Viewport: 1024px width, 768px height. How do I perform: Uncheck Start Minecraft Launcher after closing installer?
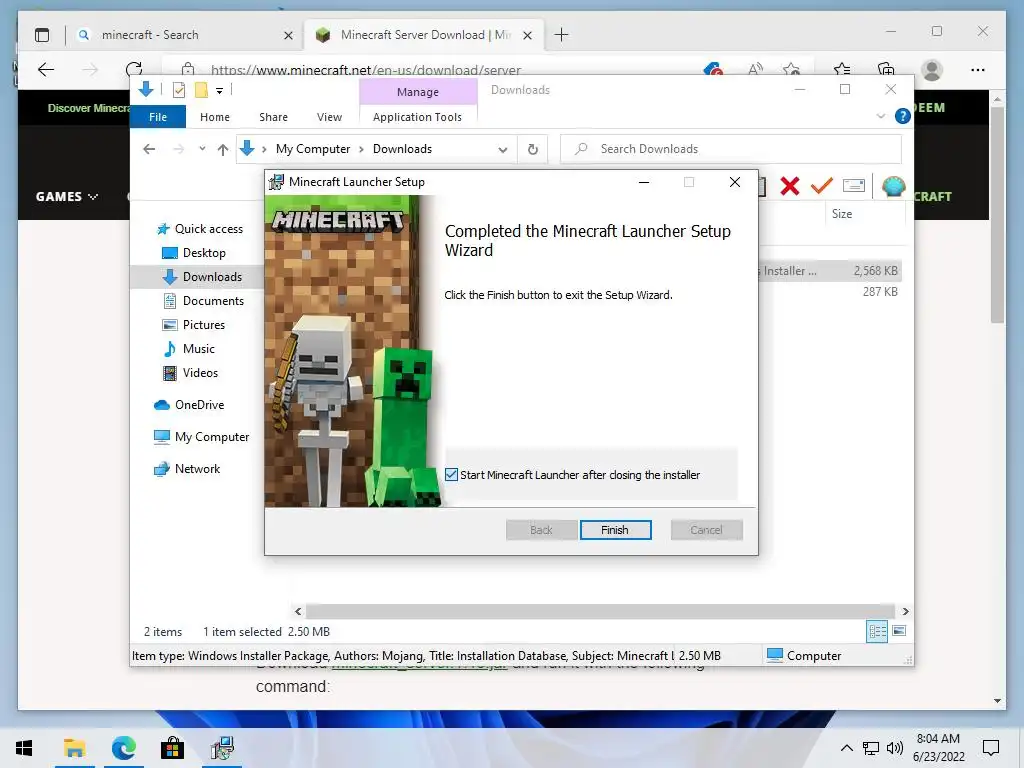451,475
